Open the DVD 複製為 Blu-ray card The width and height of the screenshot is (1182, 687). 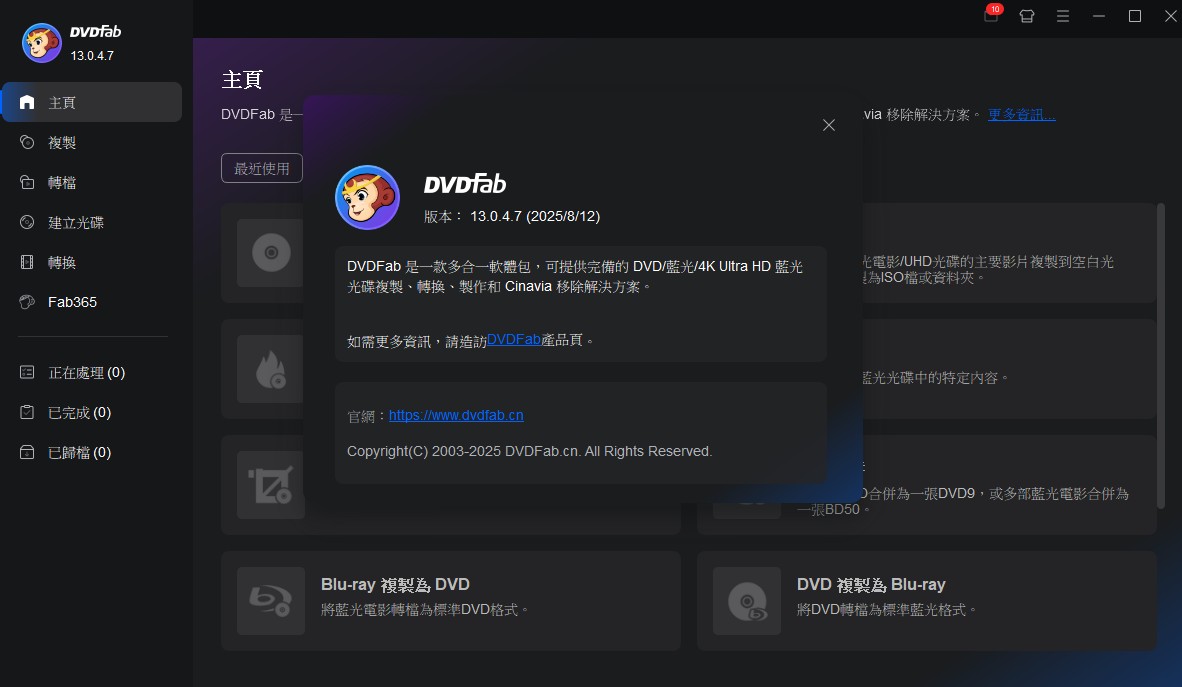(x=926, y=600)
